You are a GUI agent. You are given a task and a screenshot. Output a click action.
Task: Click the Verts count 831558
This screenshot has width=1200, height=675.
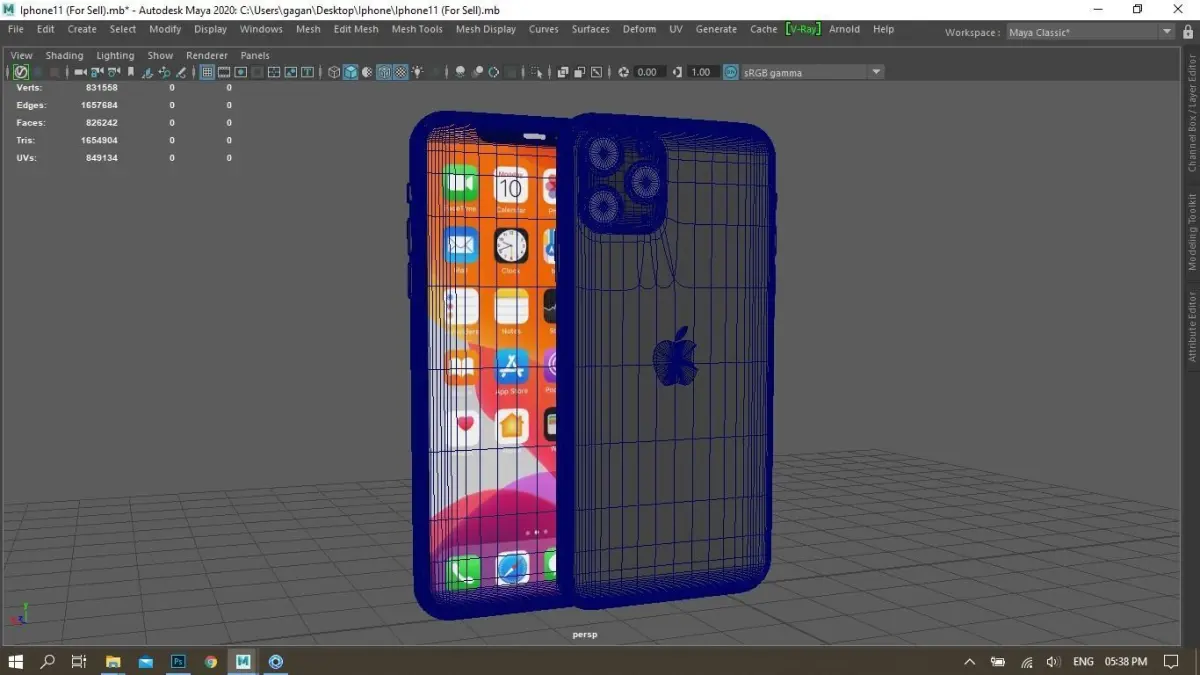101,88
